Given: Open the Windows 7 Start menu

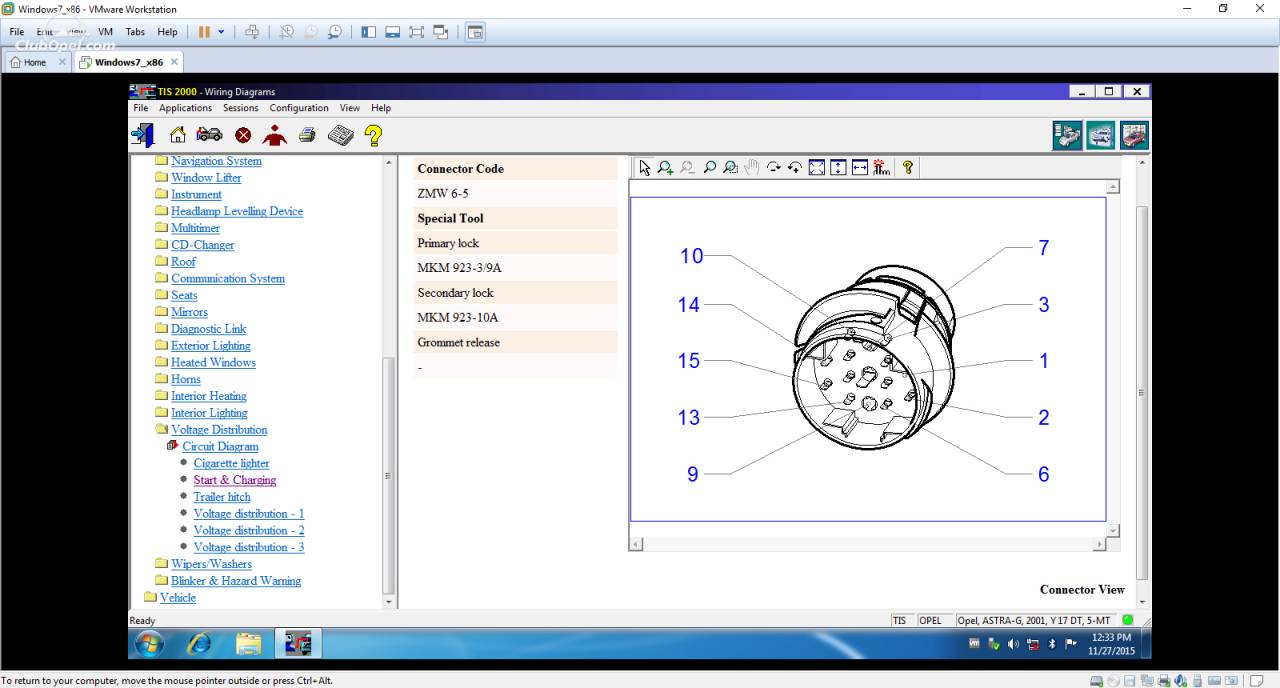Looking at the screenshot, I should point(147,643).
